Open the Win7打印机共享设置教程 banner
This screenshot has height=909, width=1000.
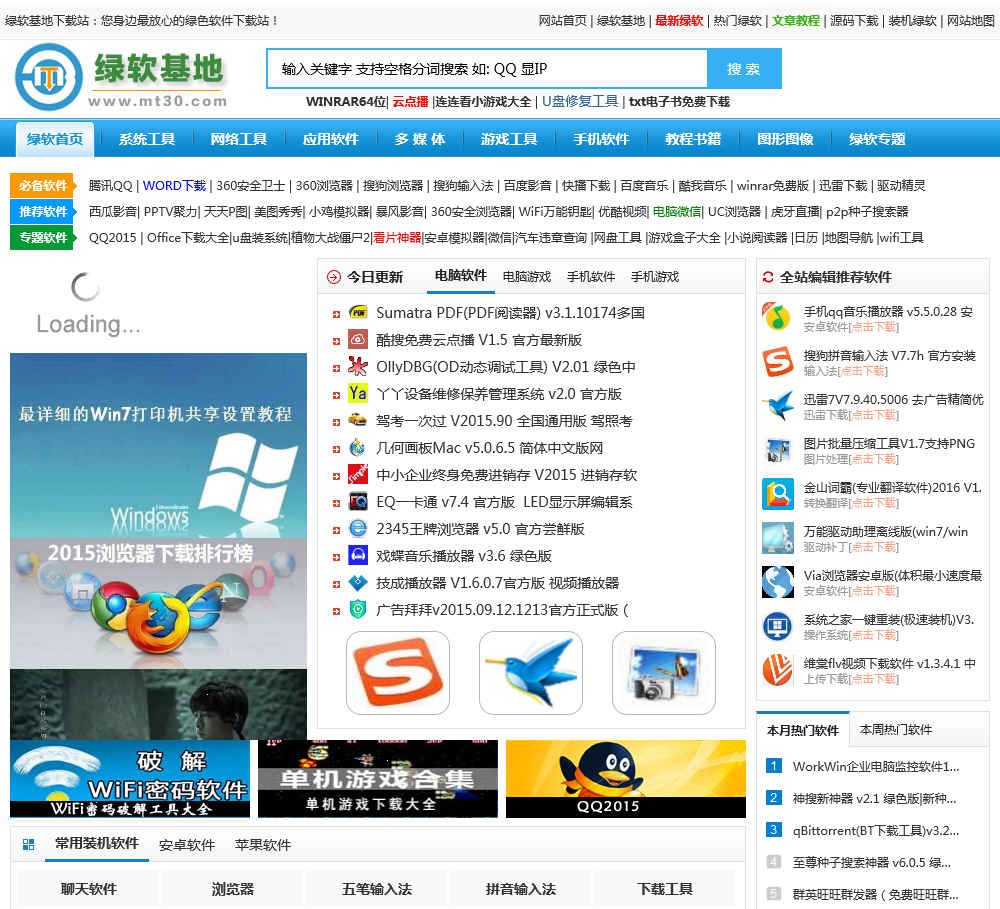[158, 445]
